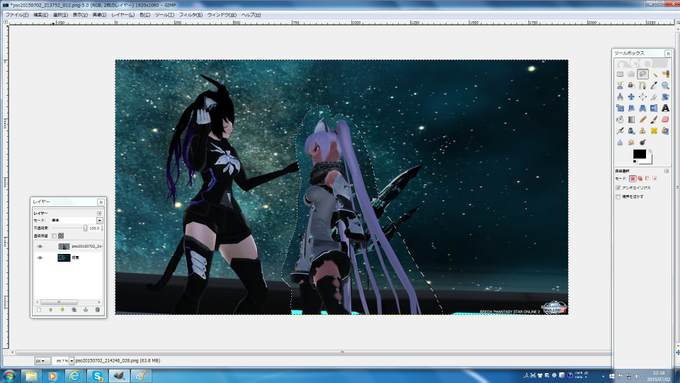Open the zoom percentage dropdown in status bar
The height and width of the screenshot is (383, 680).
pos(72,360)
